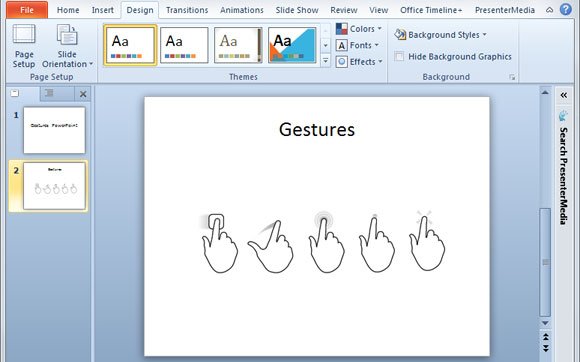Open the Effects theme dropdown
The height and width of the screenshot is (362, 580).
359,62
